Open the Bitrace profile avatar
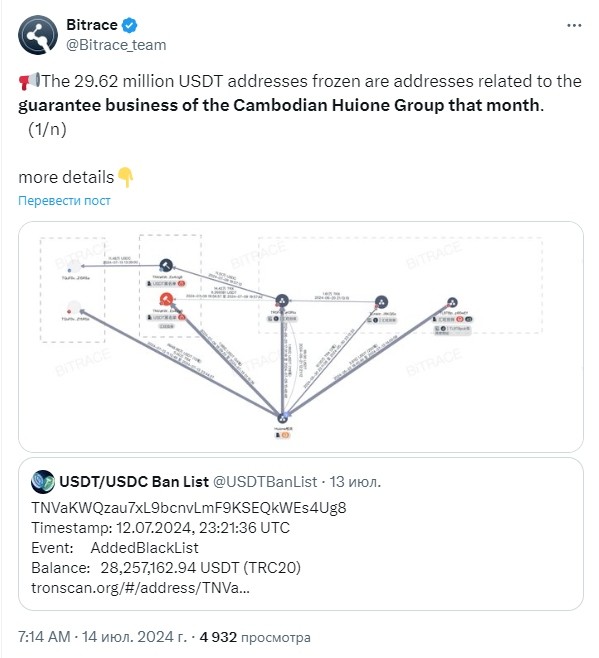599x658 pixels. 38,35
